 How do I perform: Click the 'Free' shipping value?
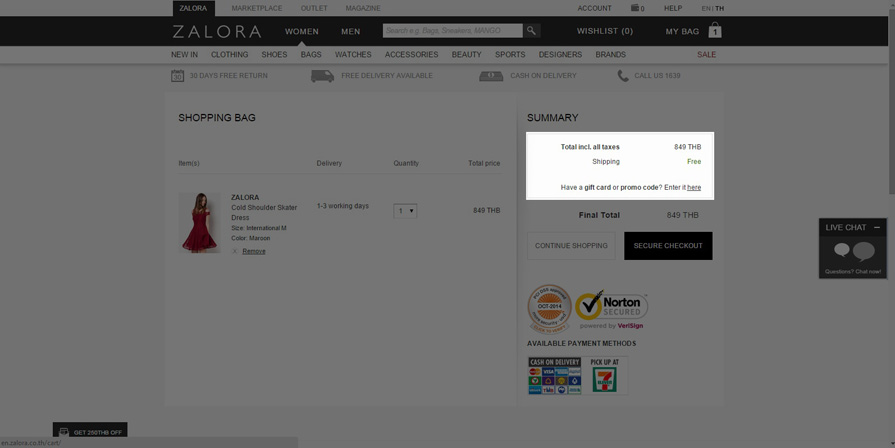[694, 162]
